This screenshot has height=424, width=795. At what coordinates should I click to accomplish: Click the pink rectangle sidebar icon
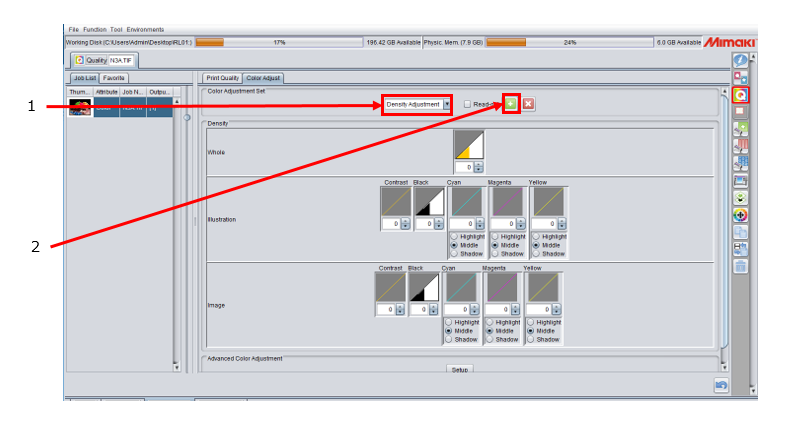pyautogui.click(x=740, y=112)
